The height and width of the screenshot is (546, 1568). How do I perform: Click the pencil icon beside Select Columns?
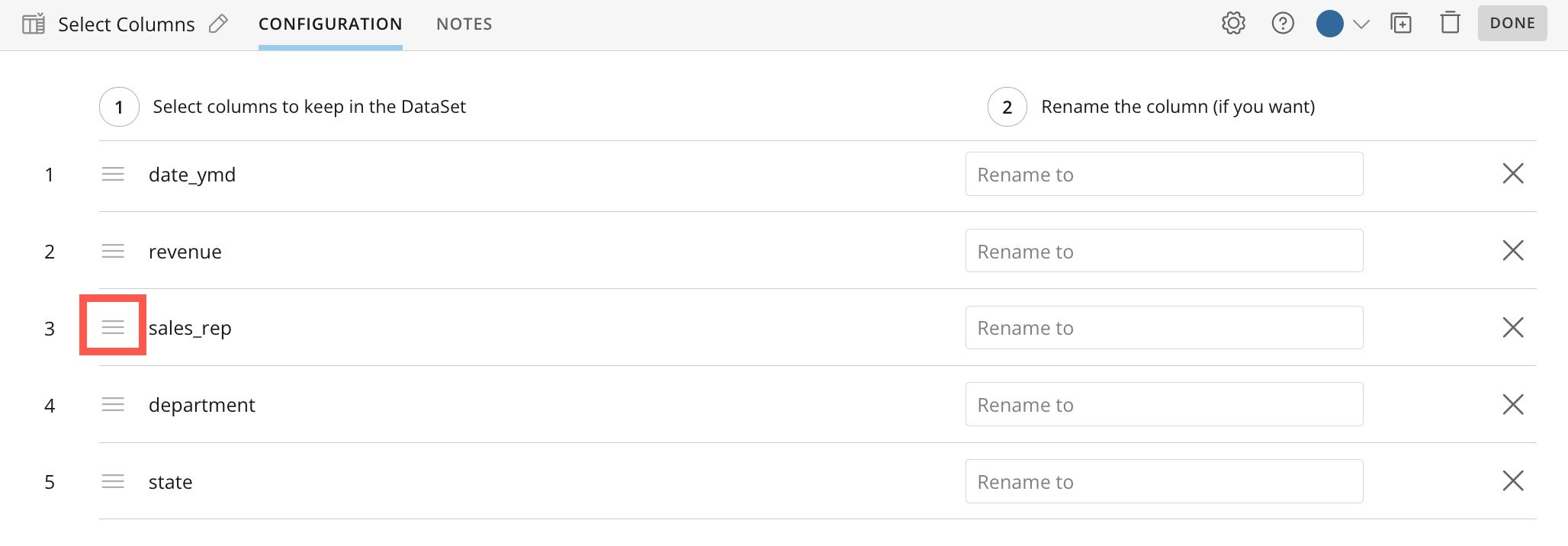click(x=218, y=24)
